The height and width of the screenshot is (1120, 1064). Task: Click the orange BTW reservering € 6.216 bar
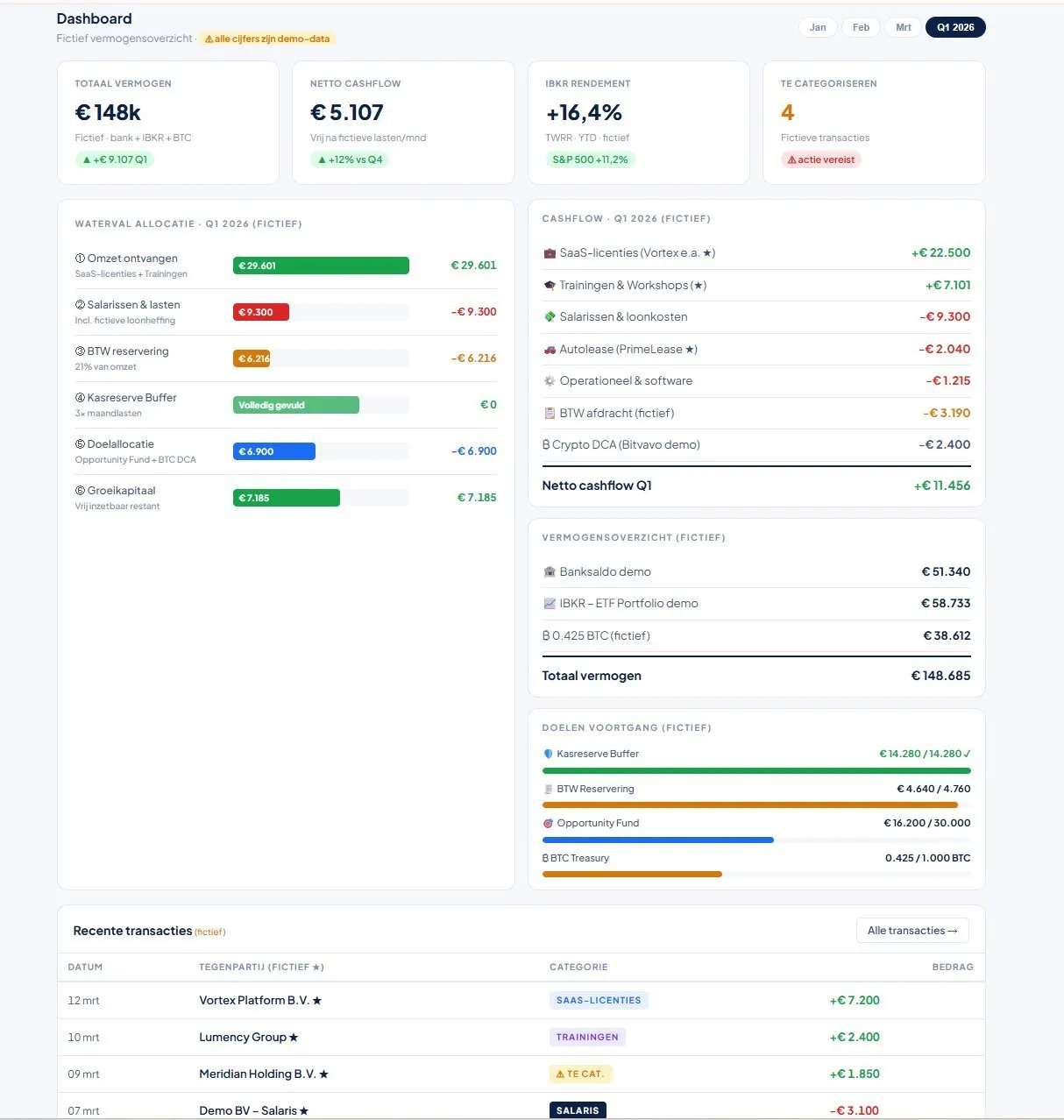point(252,358)
